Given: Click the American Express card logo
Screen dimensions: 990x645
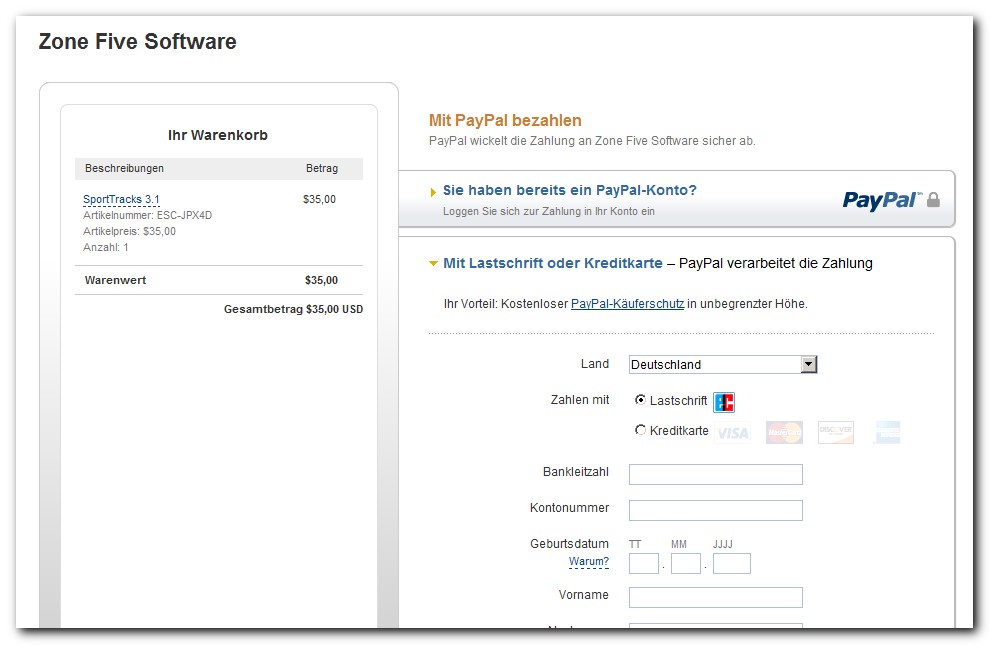Looking at the screenshot, I should 885,432.
